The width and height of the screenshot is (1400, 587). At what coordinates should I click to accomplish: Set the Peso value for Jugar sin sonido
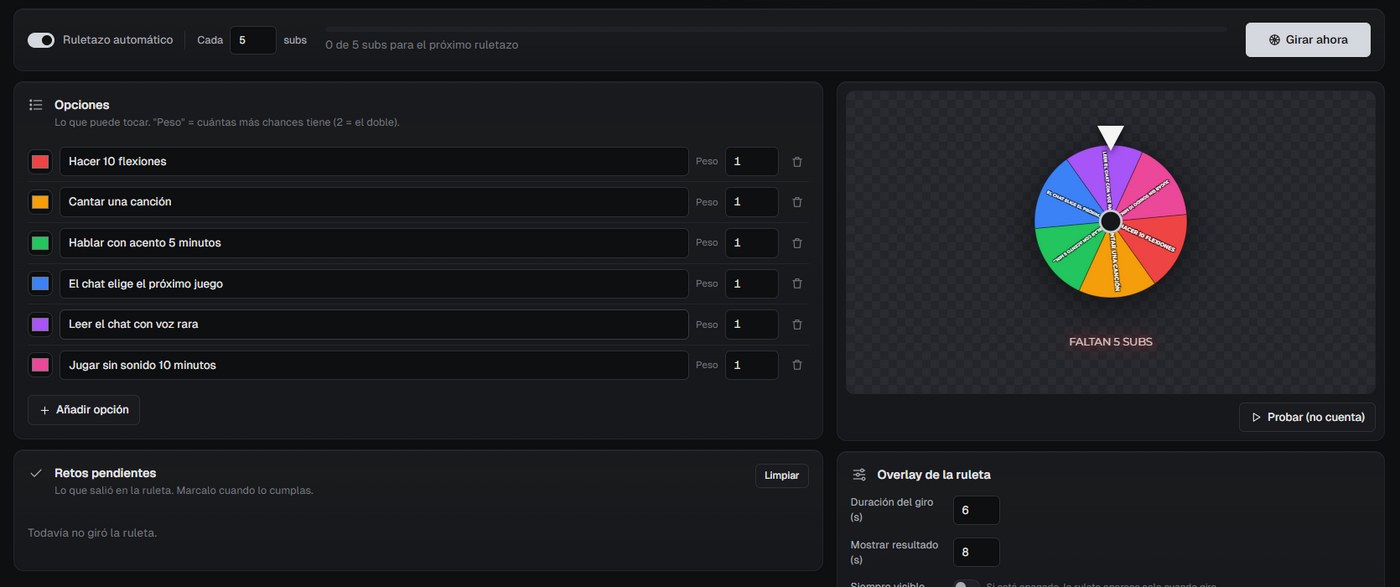coord(752,365)
